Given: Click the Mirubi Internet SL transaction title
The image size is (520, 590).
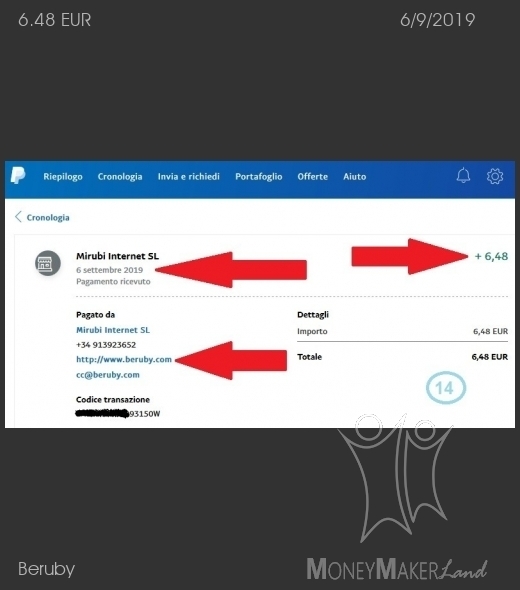Looking at the screenshot, I should coord(117,256).
